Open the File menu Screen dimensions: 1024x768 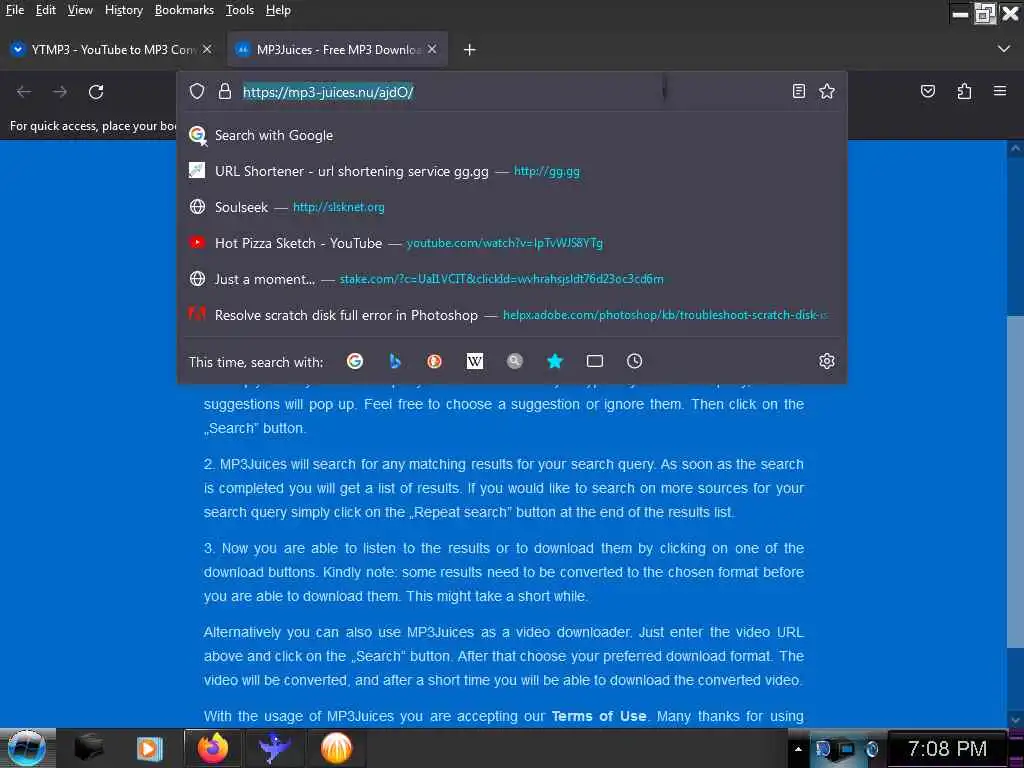click(x=15, y=10)
